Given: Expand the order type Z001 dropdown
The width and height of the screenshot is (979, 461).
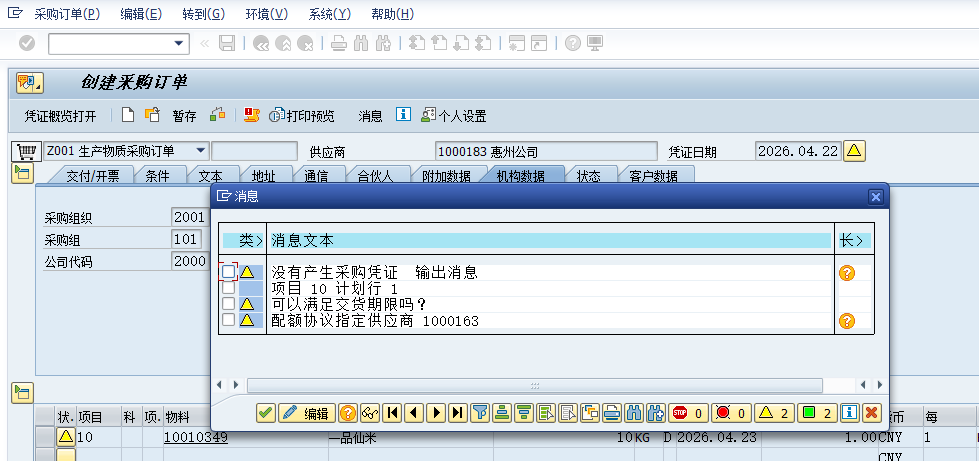Looking at the screenshot, I should pos(201,151).
